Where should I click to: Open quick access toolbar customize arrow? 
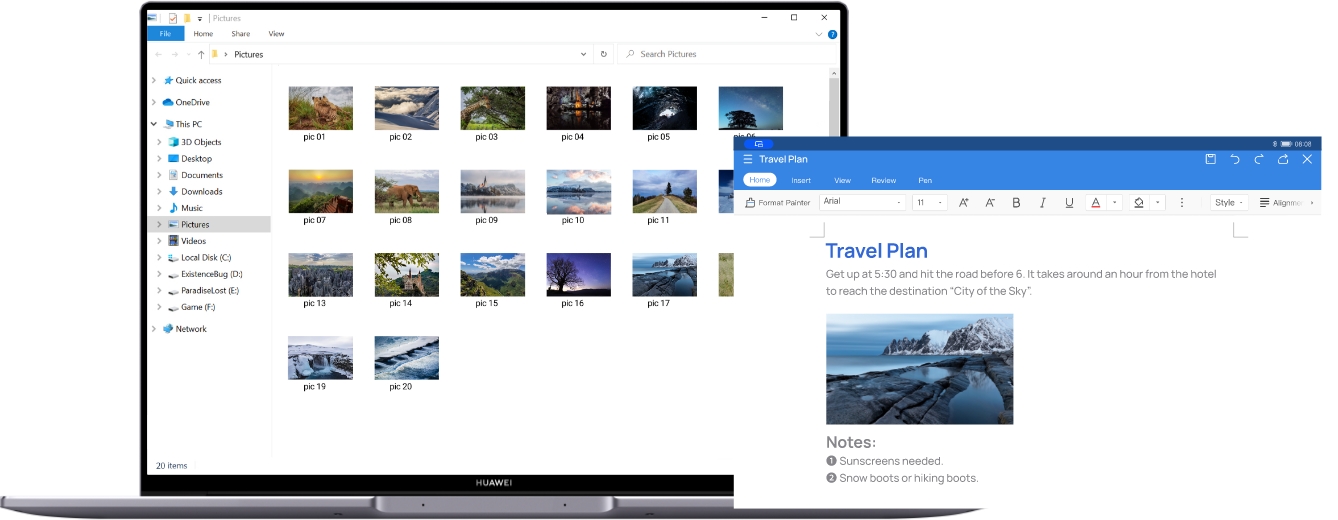(x=199, y=18)
